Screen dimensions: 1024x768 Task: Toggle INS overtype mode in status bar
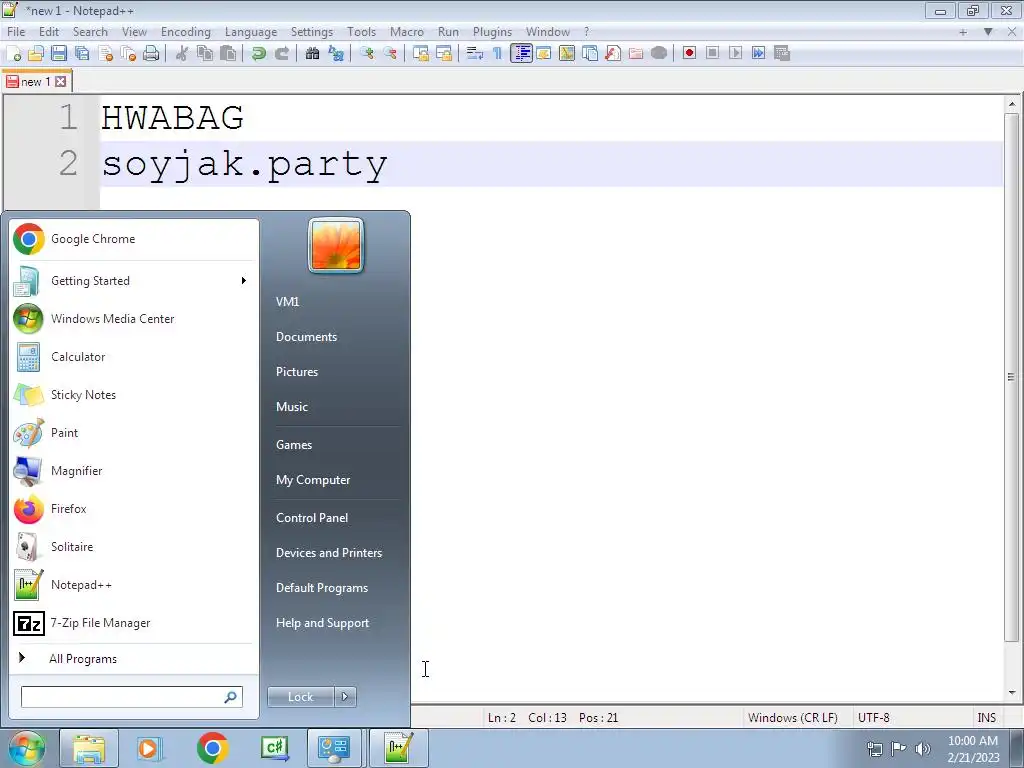986,718
